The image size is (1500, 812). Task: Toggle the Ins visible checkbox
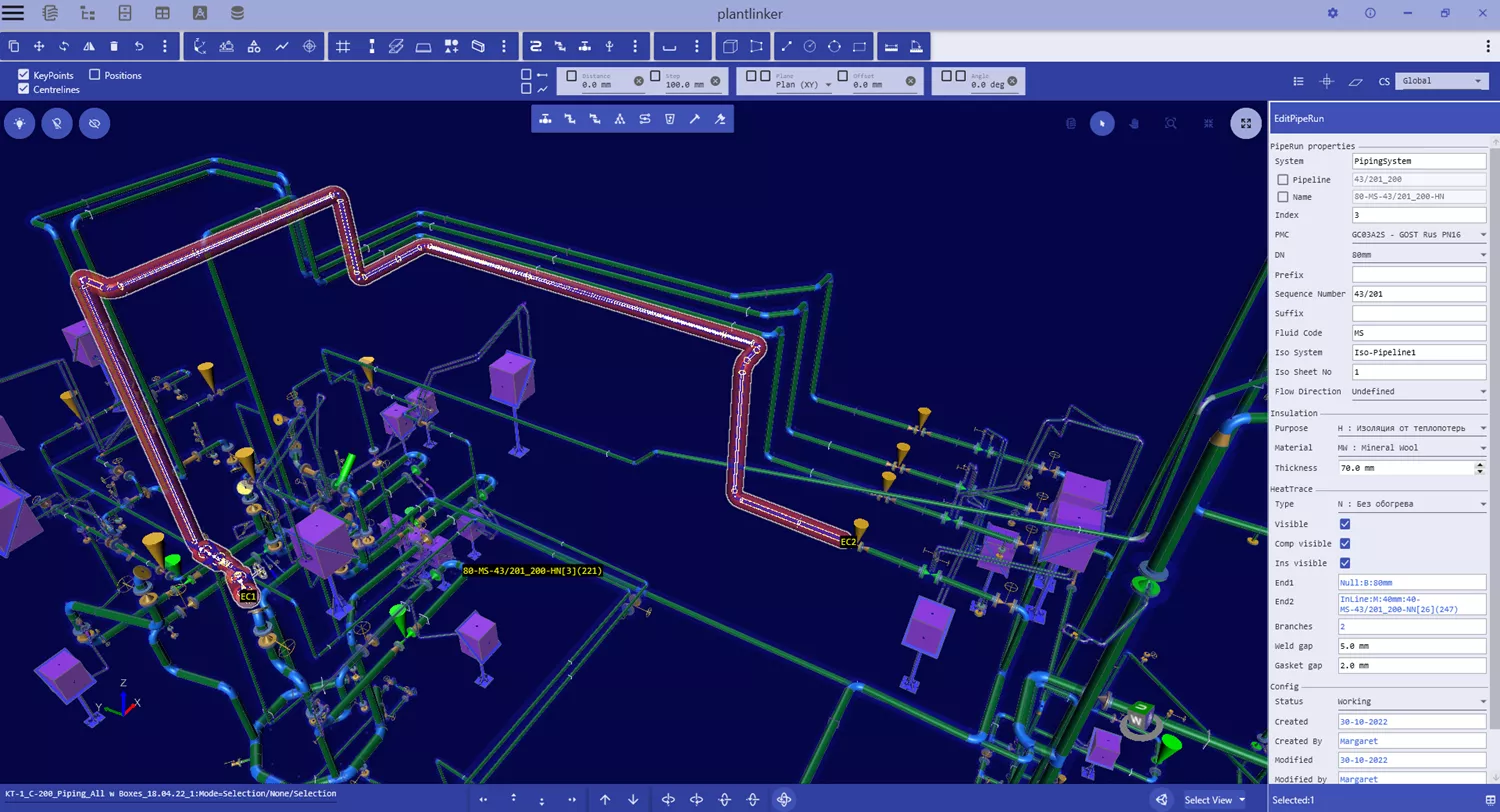[x=1345, y=563]
